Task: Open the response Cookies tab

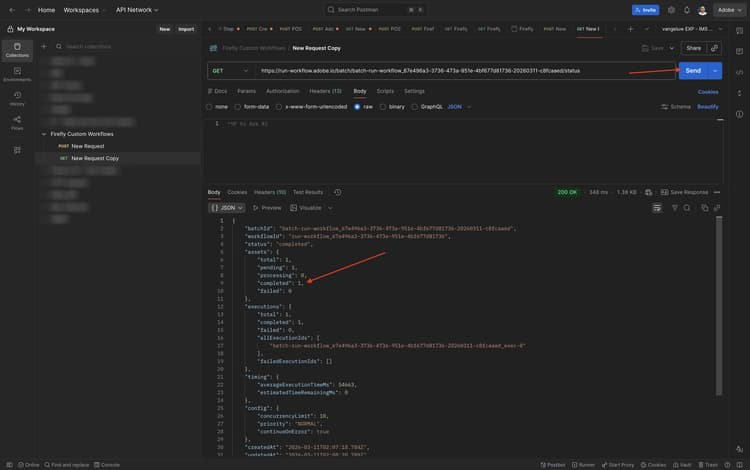Action: pos(237,192)
